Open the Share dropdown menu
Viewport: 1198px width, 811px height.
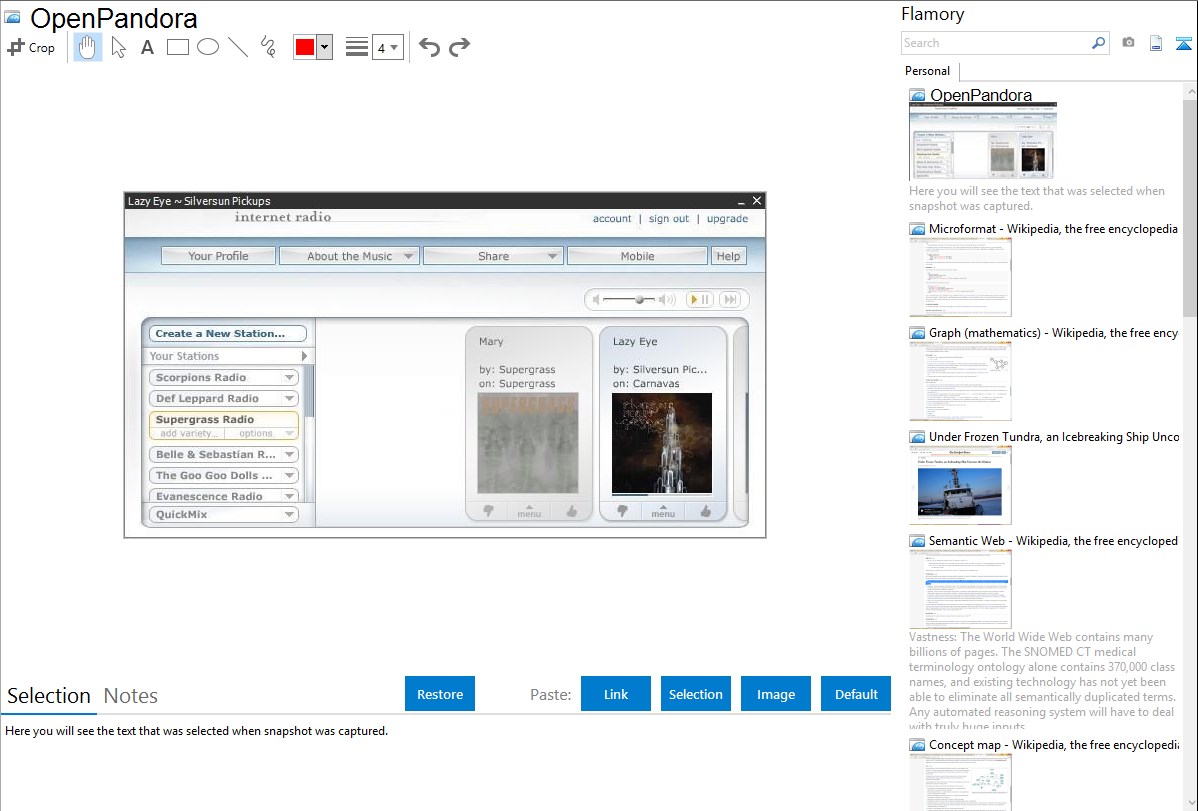click(494, 256)
